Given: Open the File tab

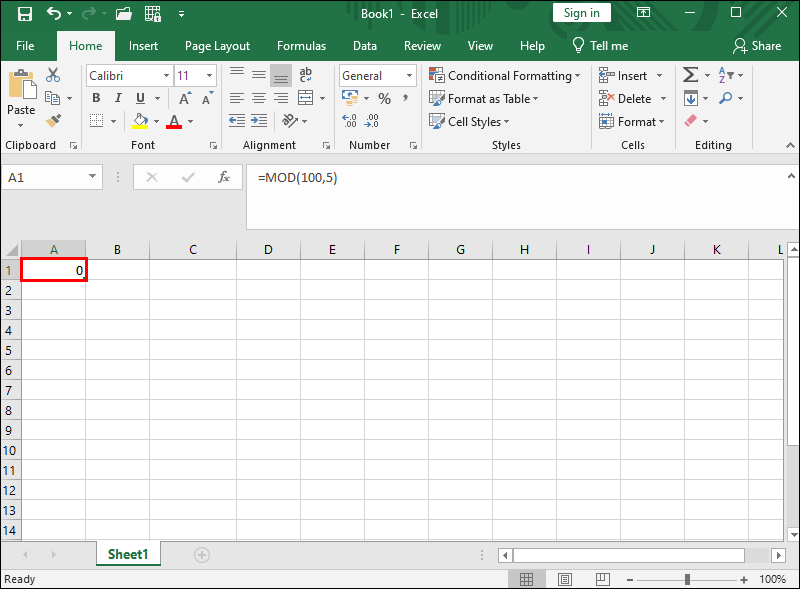Looking at the screenshot, I should pyautogui.click(x=25, y=46).
